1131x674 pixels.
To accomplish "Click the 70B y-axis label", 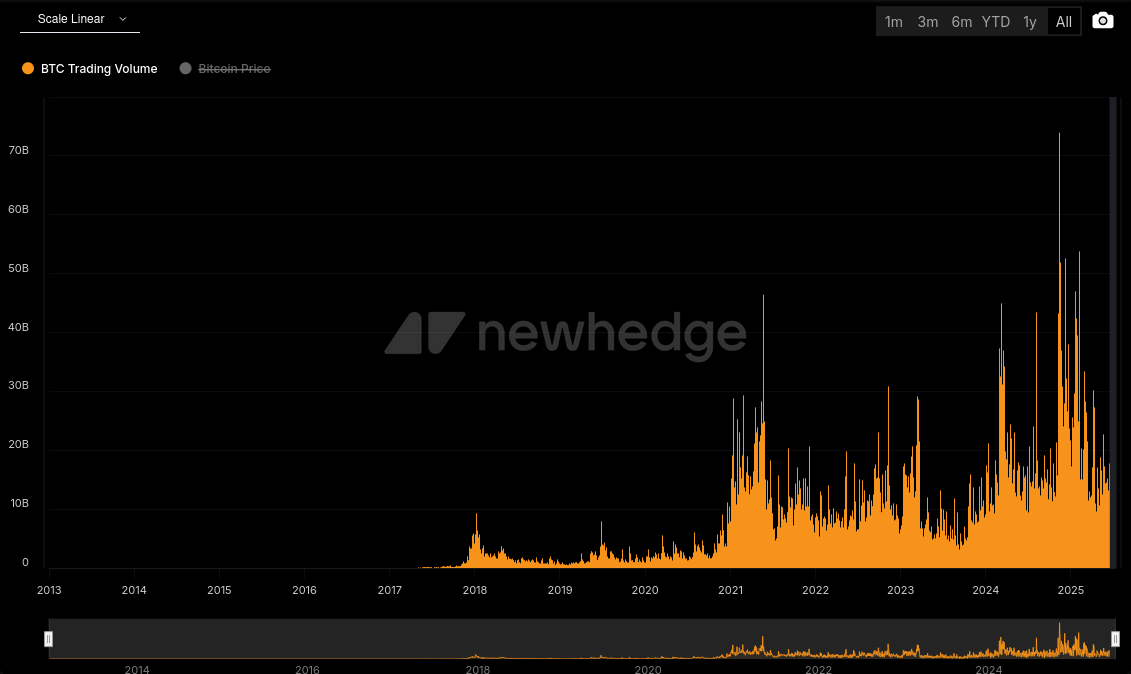I will click(19, 150).
